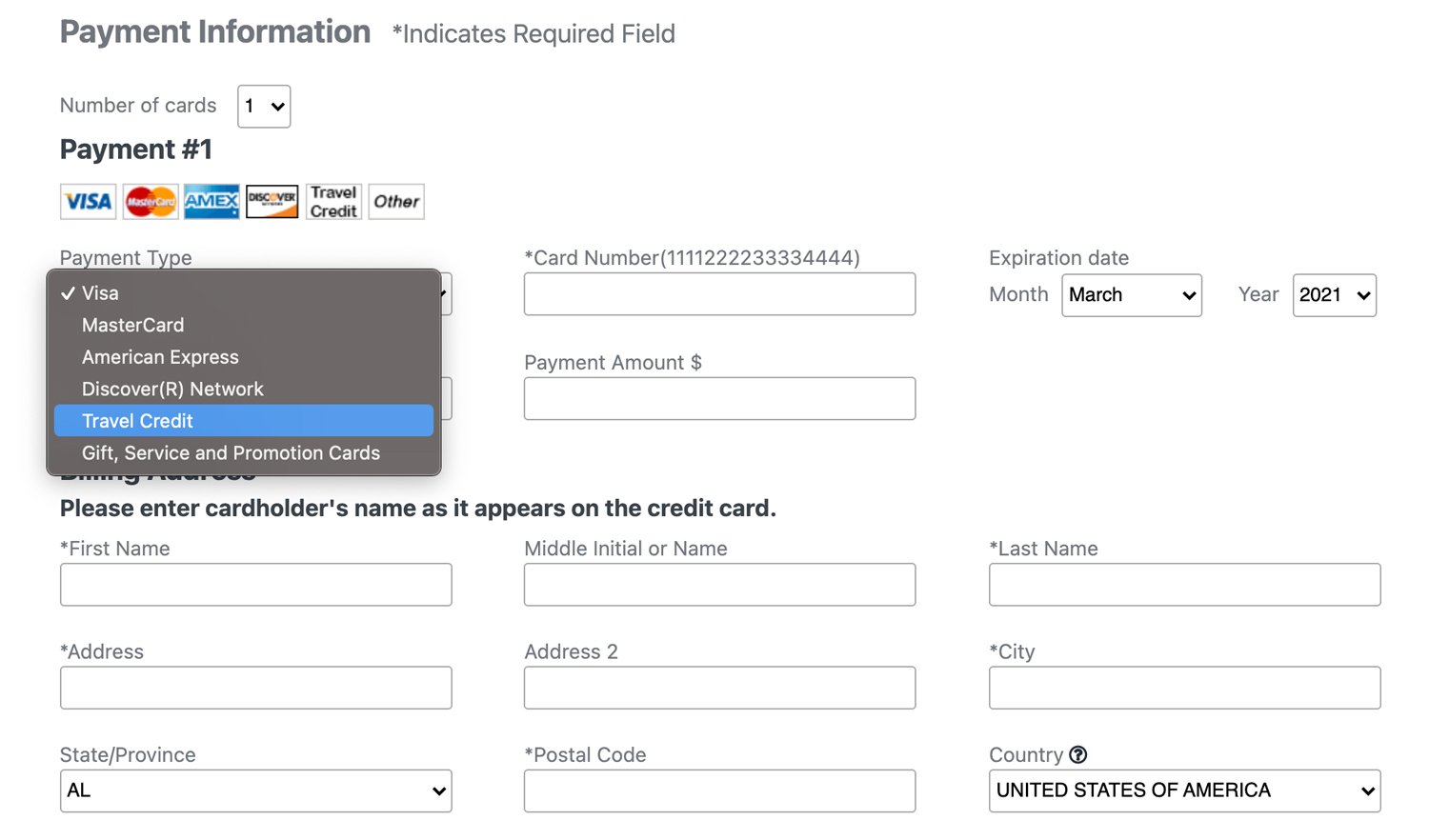Click the Travel Credit payment icon
This screenshot has height=840, width=1429.
(333, 202)
